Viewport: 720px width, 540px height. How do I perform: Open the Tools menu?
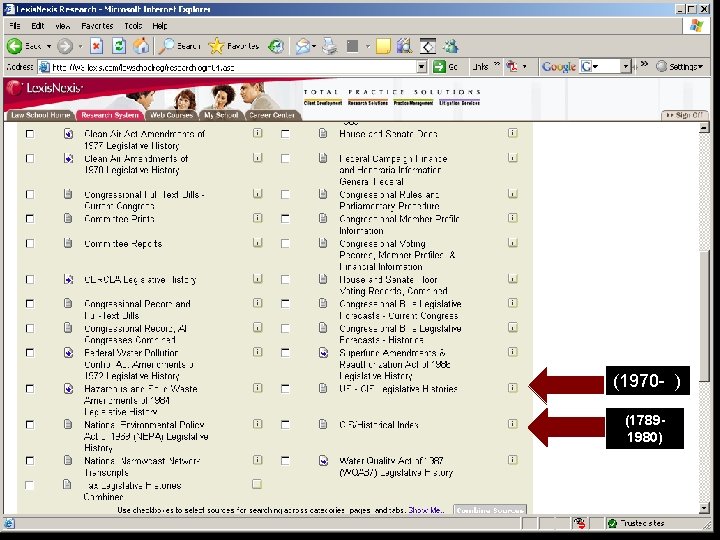[133, 26]
